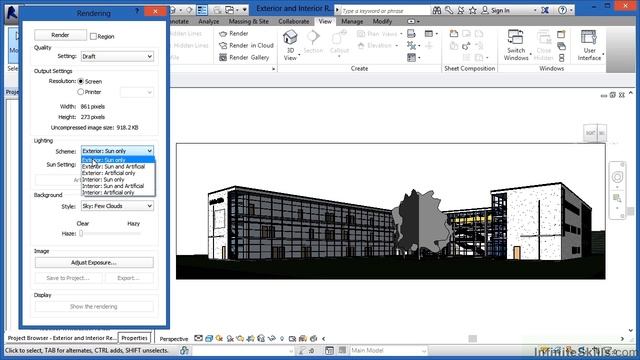
Task: Click the Render teapot ribbon button
Action: tap(233, 33)
